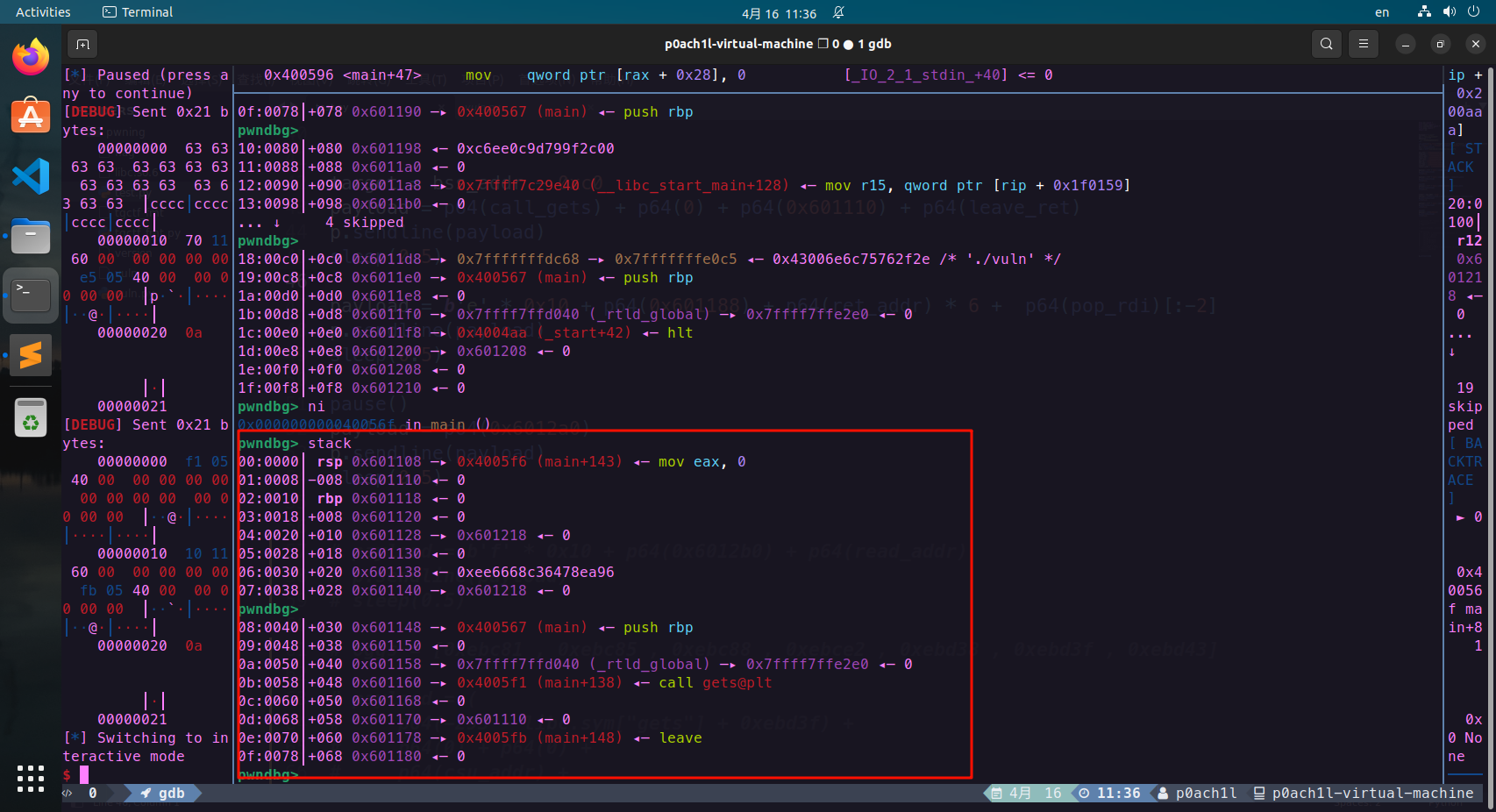Open the power menu icon

pos(1473,12)
